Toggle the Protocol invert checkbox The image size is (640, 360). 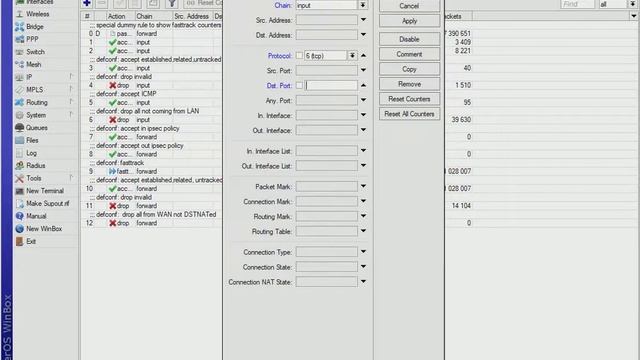[299, 56]
